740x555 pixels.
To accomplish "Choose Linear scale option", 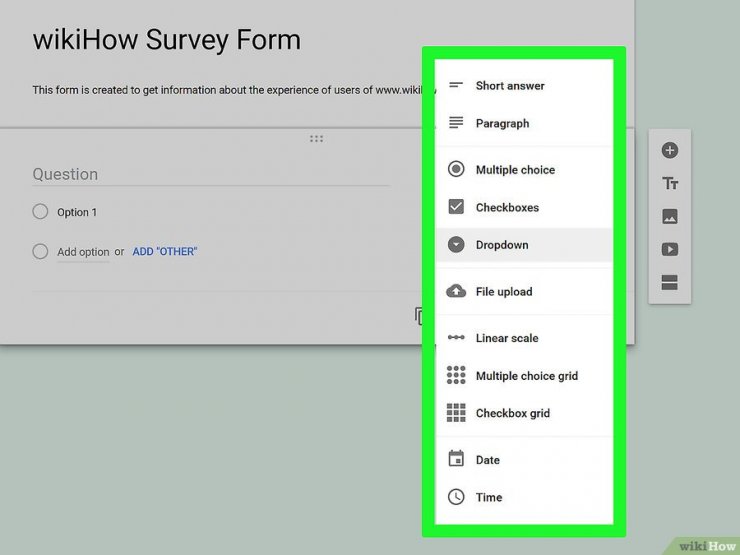I will (524, 338).
